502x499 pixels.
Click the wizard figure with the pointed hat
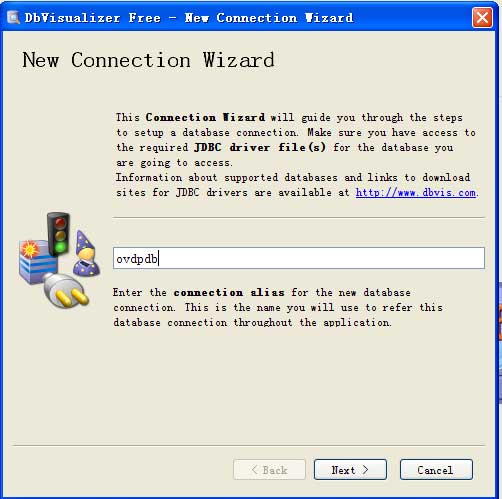pyautogui.click(x=86, y=253)
